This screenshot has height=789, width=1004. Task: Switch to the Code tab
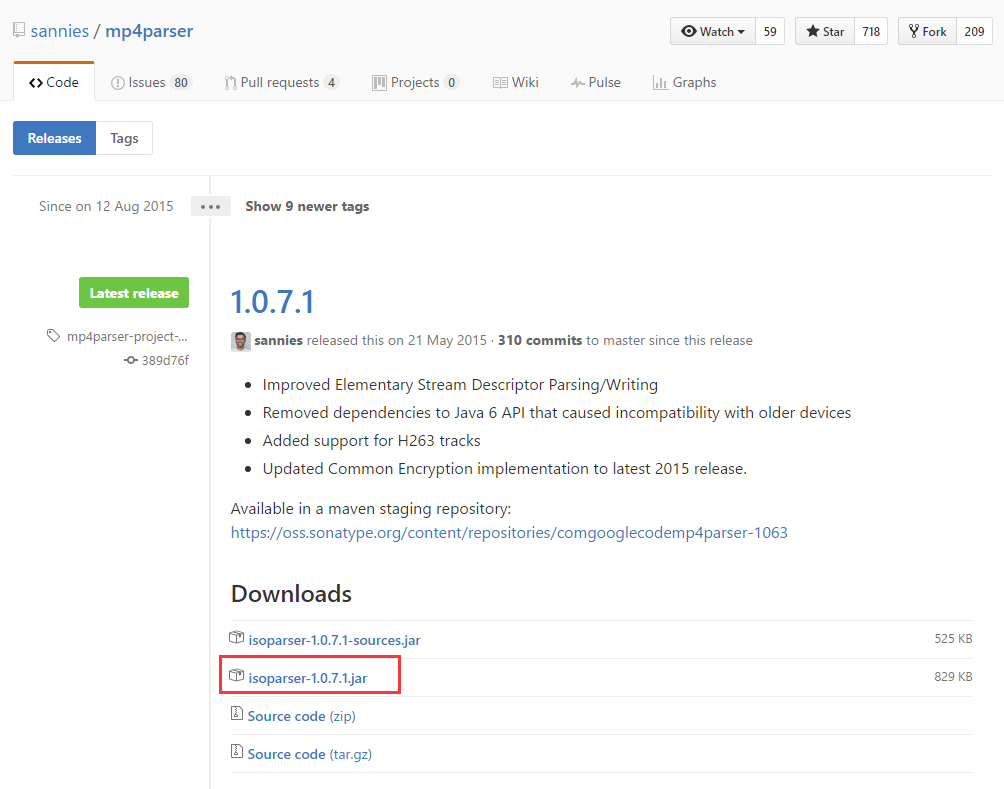[54, 82]
